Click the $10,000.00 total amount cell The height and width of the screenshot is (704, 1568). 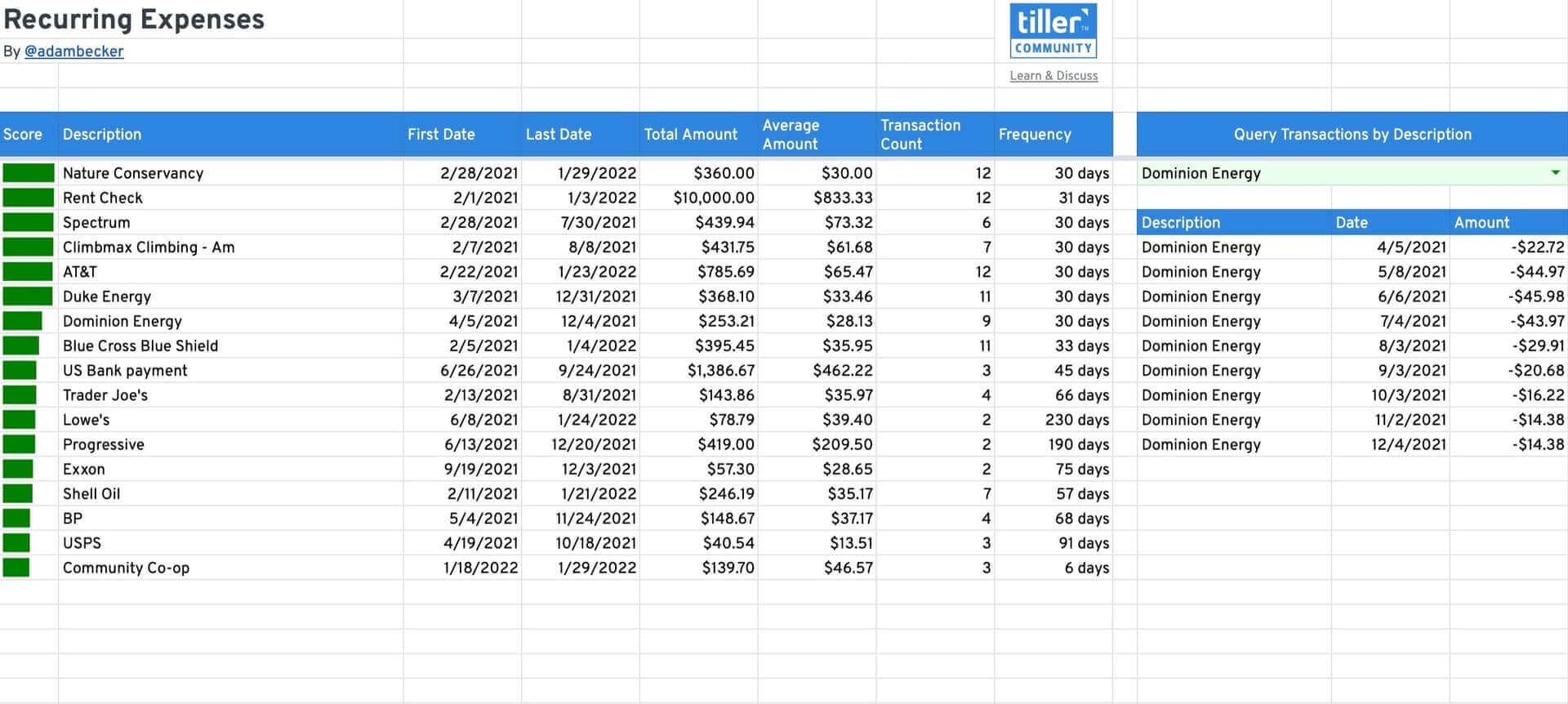[x=714, y=198]
